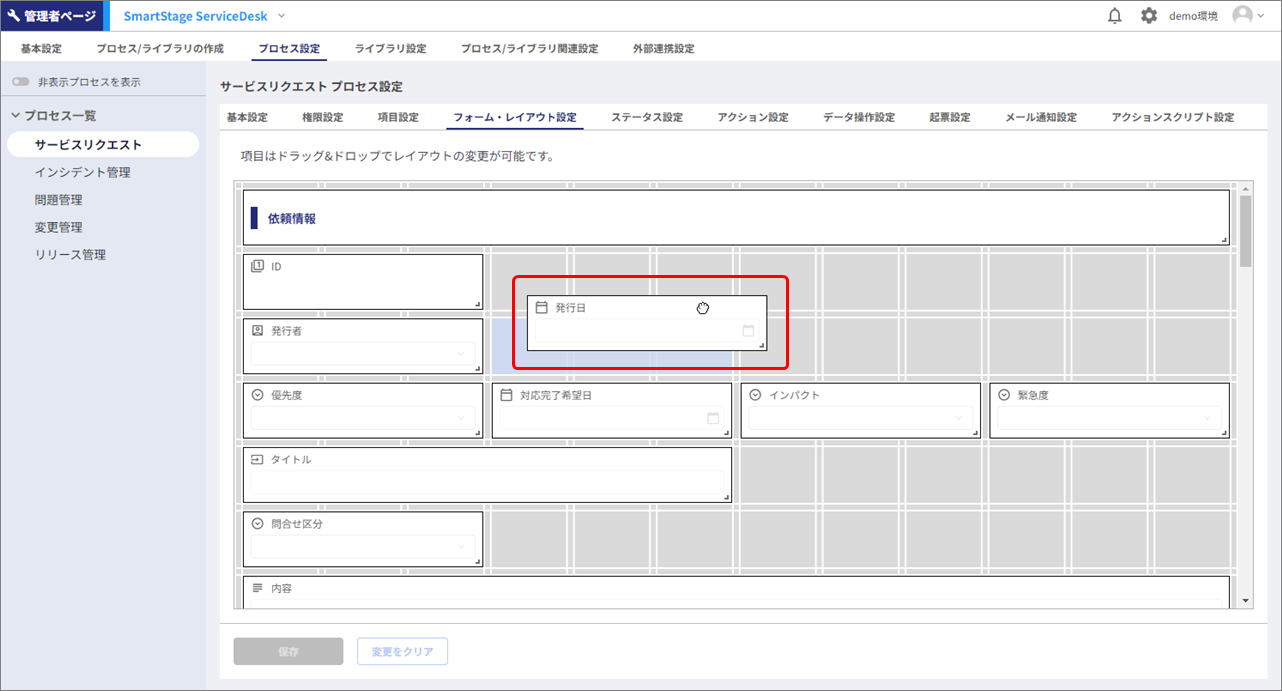Image resolution: width=1282 pixels, height=691 pixels.
Task: Click the notification bell icon
Action: coord(1115,16)
